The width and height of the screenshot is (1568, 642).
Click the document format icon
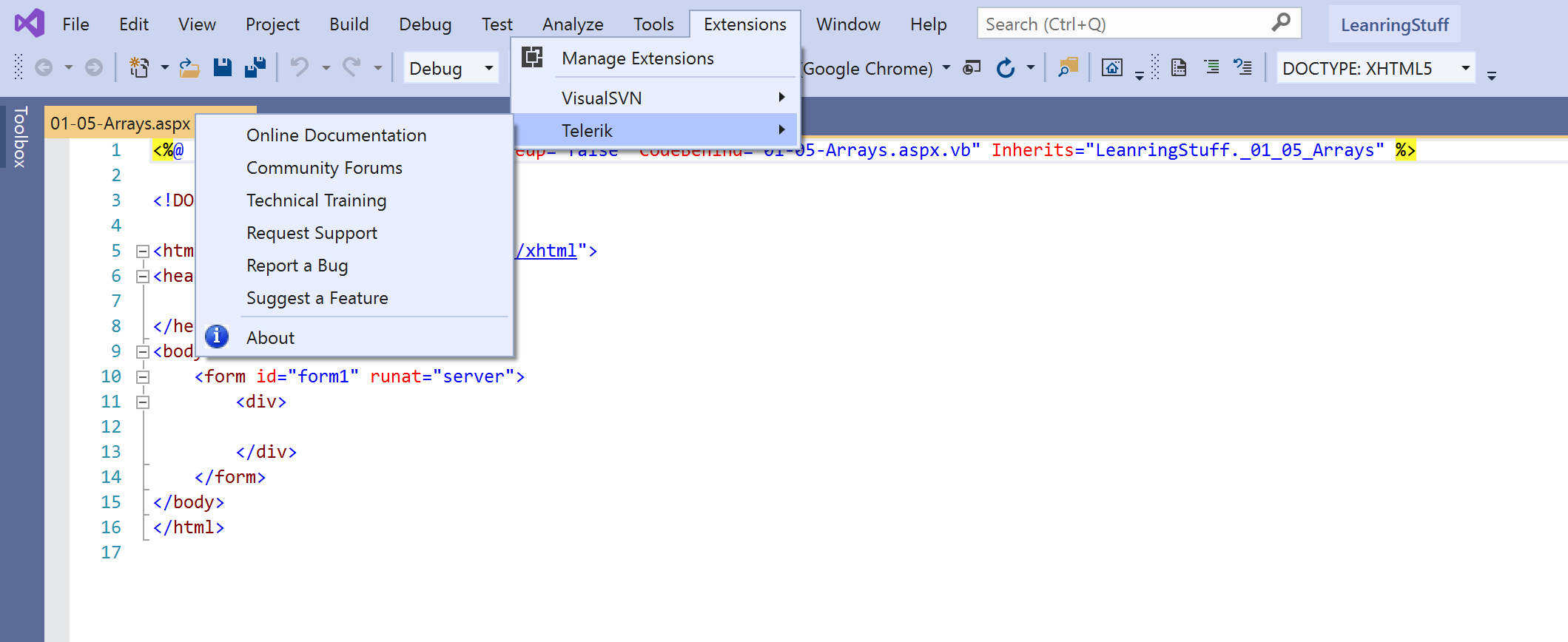pos(1179,68)
